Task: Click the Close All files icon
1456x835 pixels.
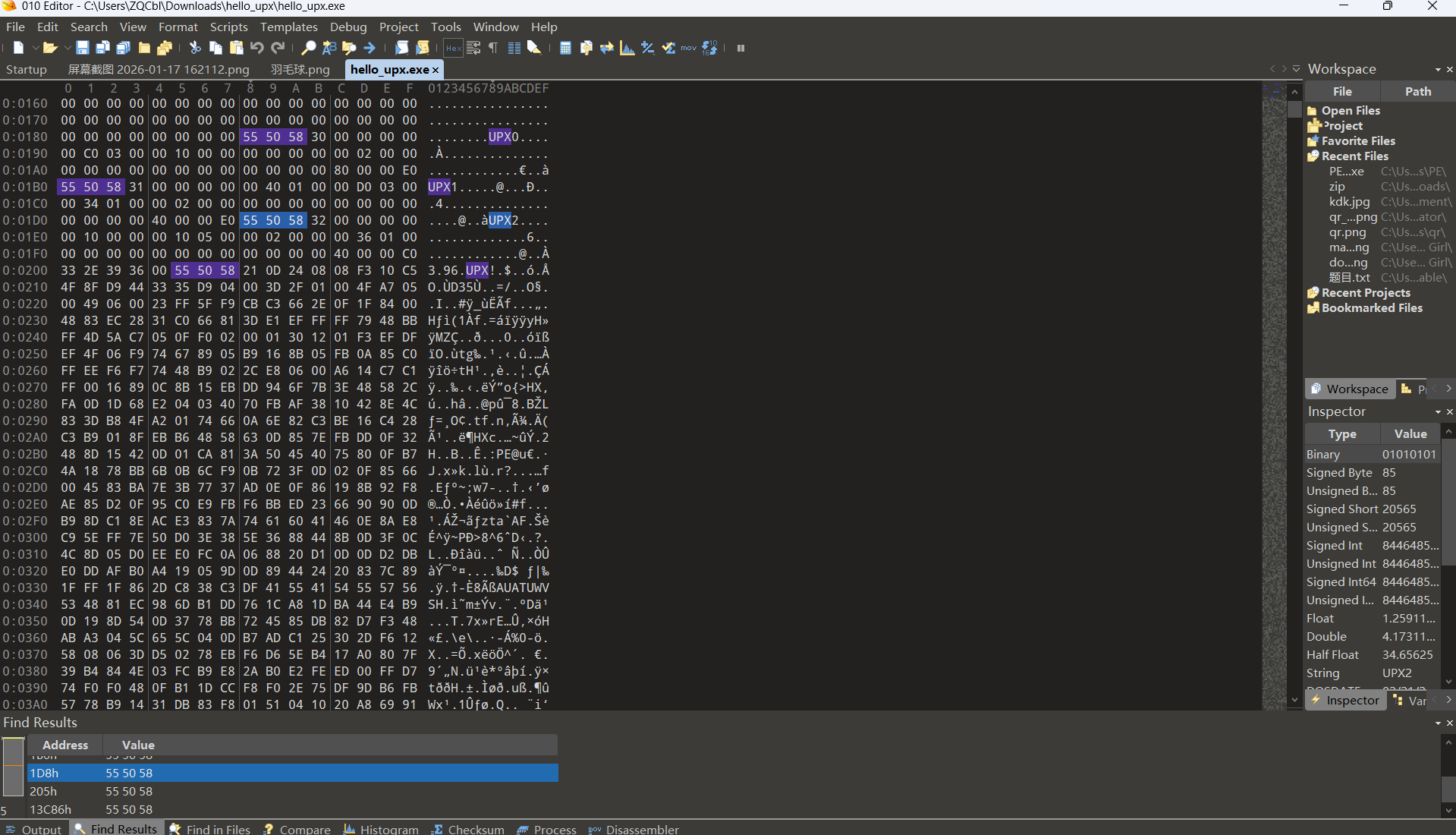Action: pyautogui.click(x=165, y=48)
